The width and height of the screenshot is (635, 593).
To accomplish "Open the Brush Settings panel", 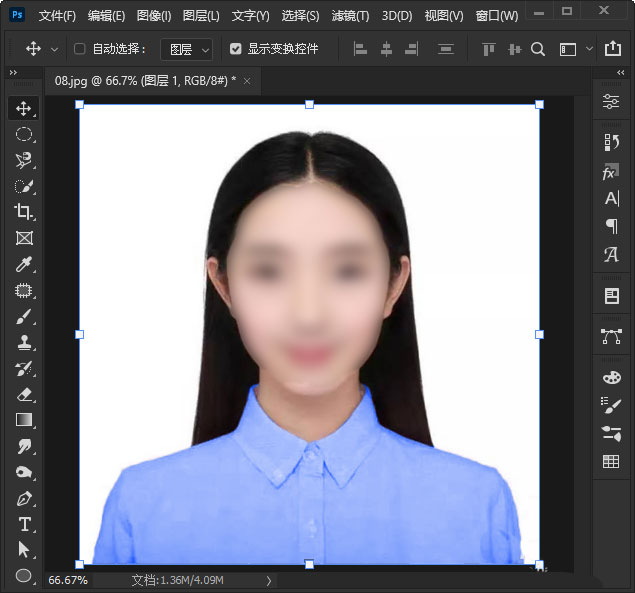I will (611, 405).
